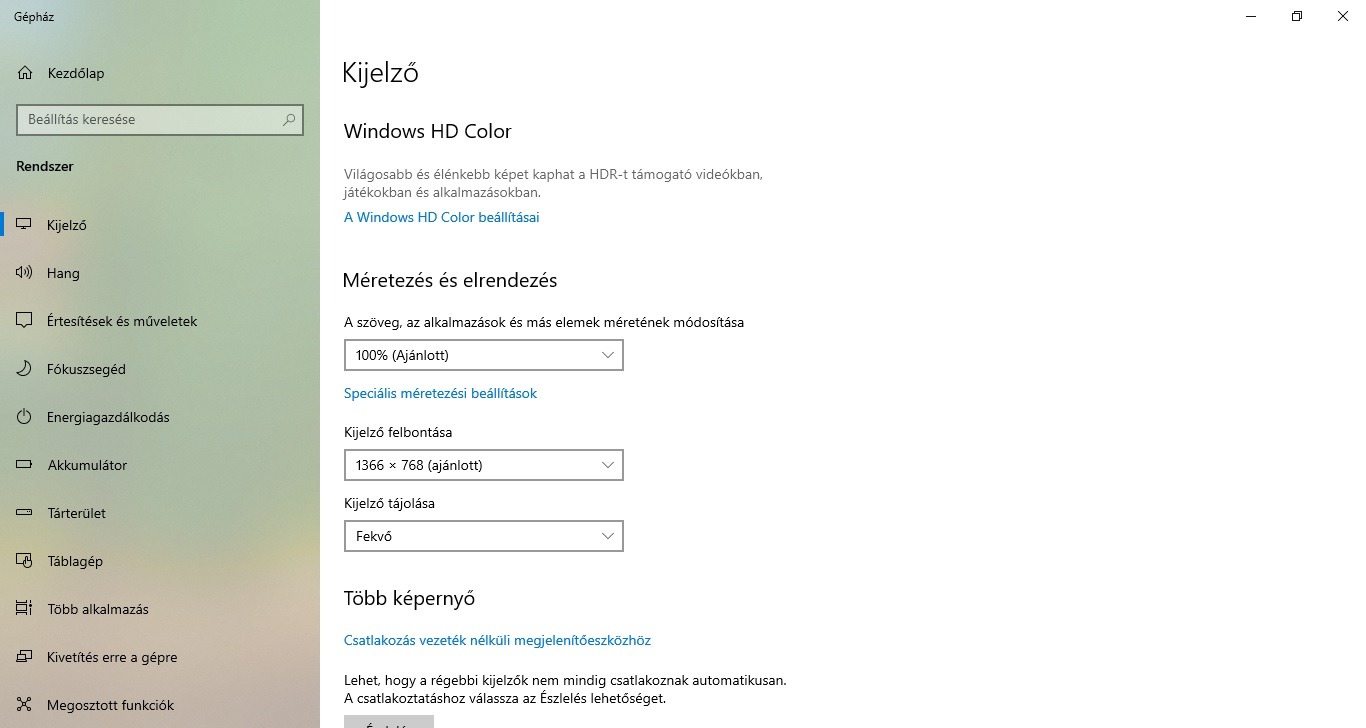This screenshot has width=1366, height=728.
Task: Open A Windows HD Color beállításai link
Action: click(441, 217)
